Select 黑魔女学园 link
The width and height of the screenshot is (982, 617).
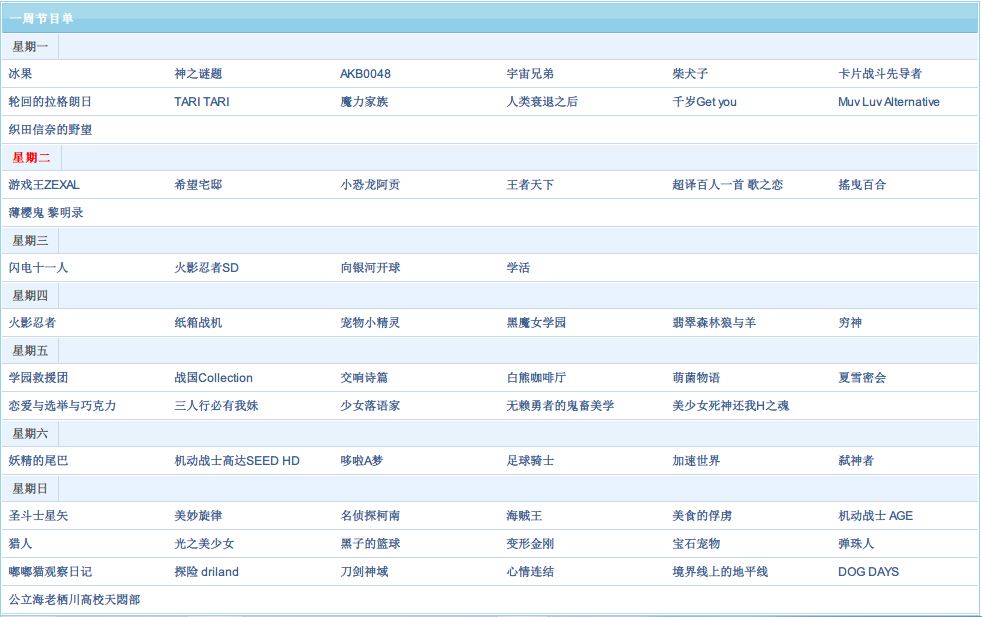tap(536, 323)
